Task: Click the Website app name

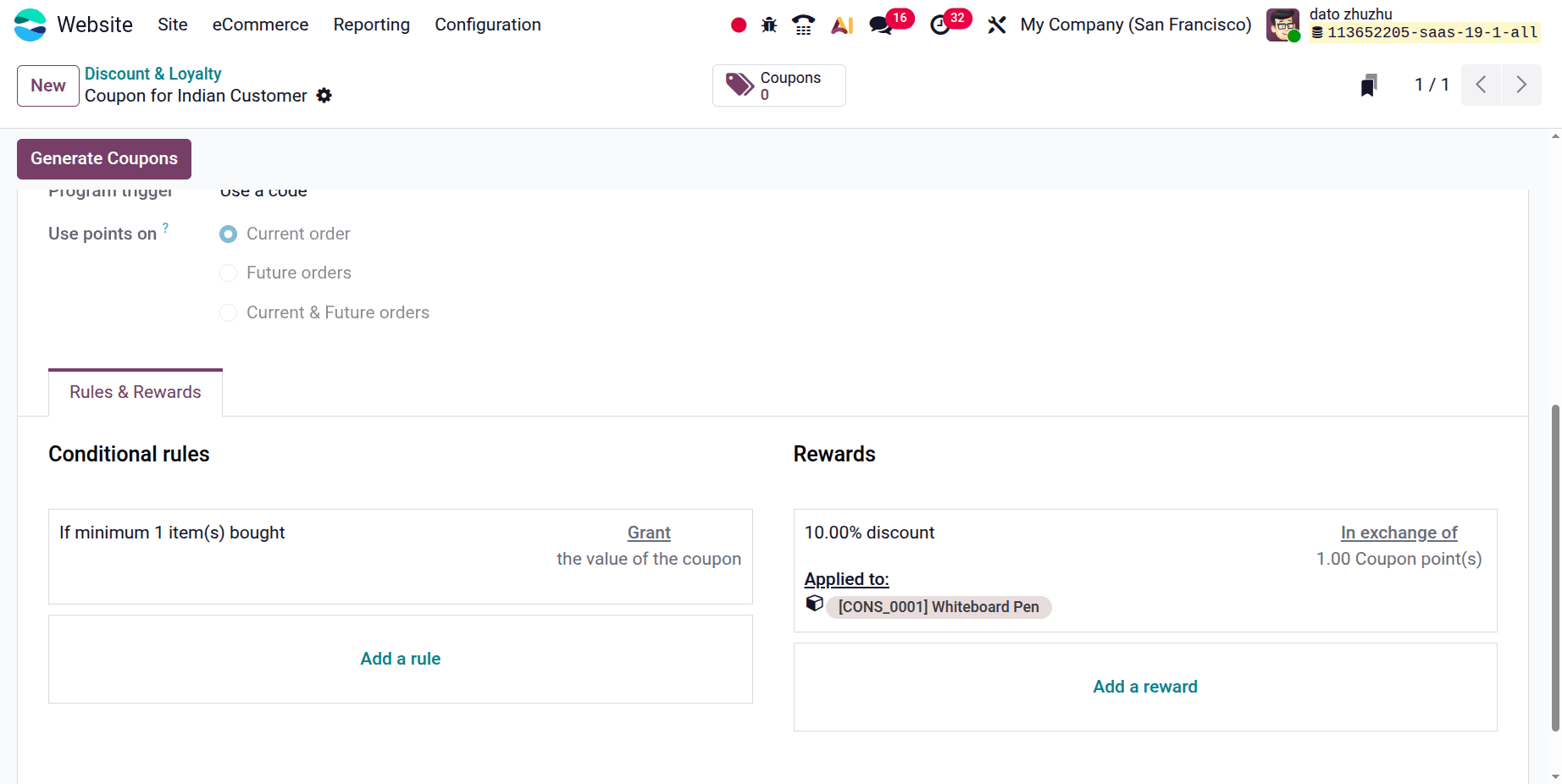Action: click(x=95, y=25)
